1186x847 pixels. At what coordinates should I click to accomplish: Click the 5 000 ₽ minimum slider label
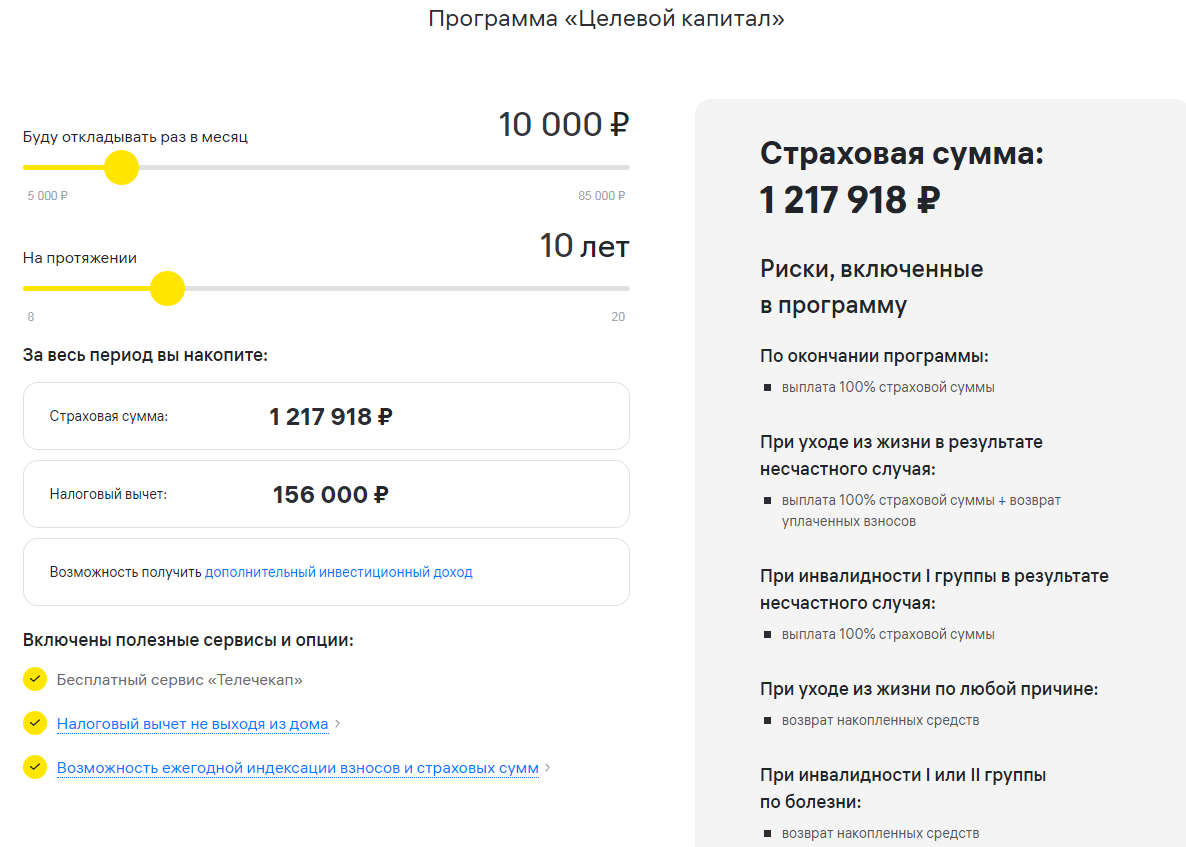coord(47,196)
